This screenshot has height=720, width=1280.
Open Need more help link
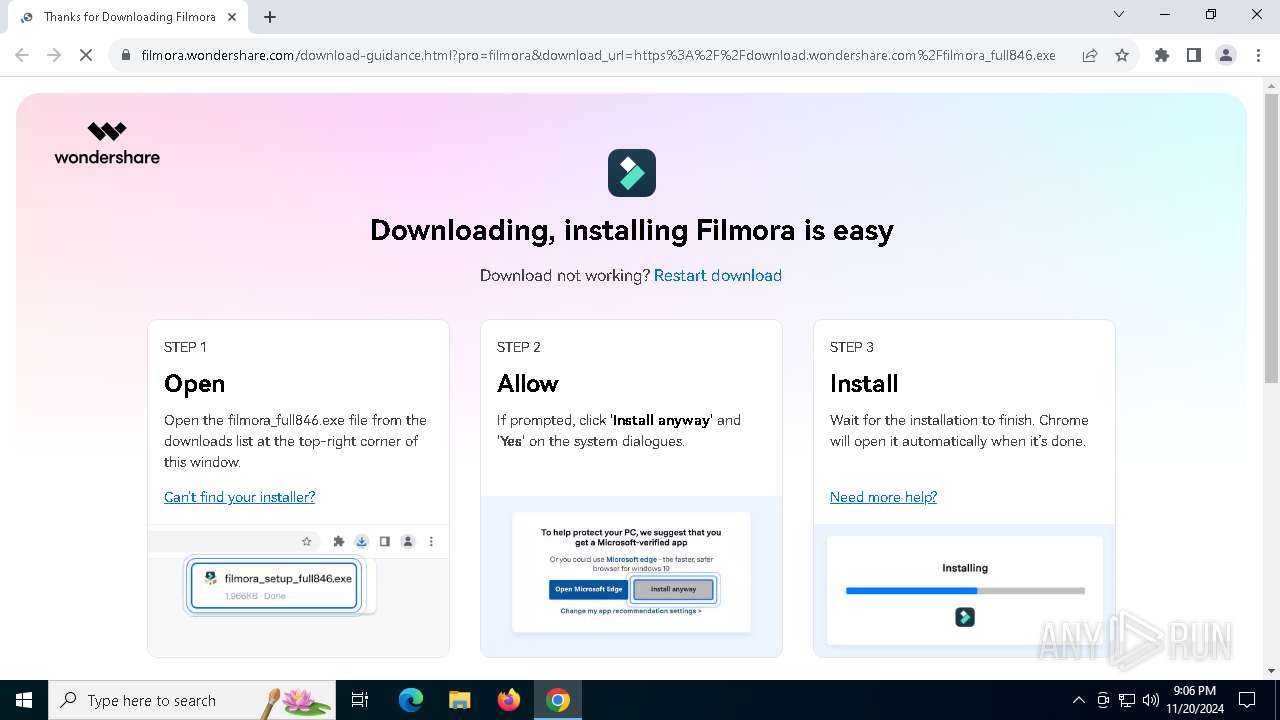pos(883,497)
